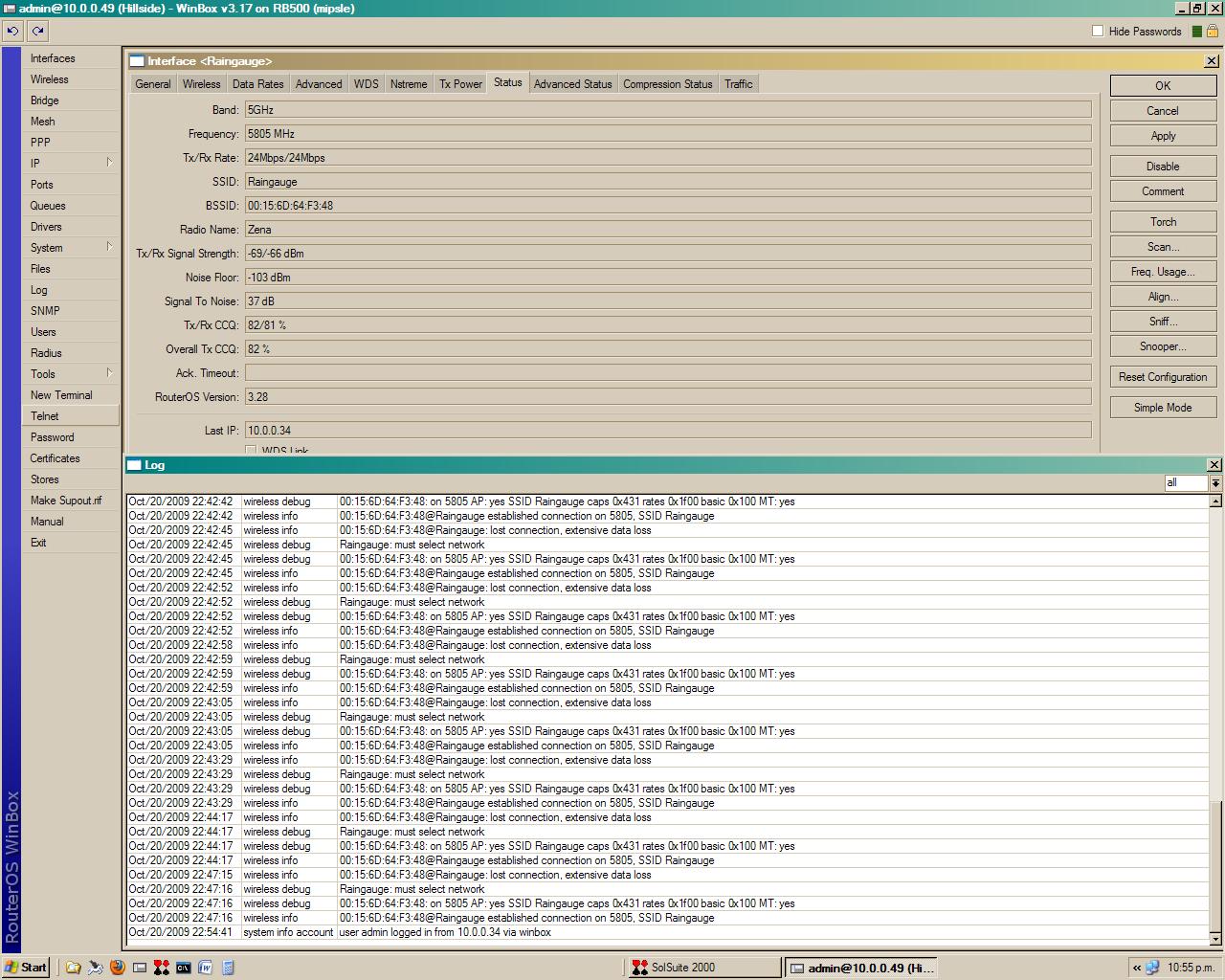Open Microsoft Word from Quick Launch
Screen dimensions: 1225x980
click(x=204, y=968)
